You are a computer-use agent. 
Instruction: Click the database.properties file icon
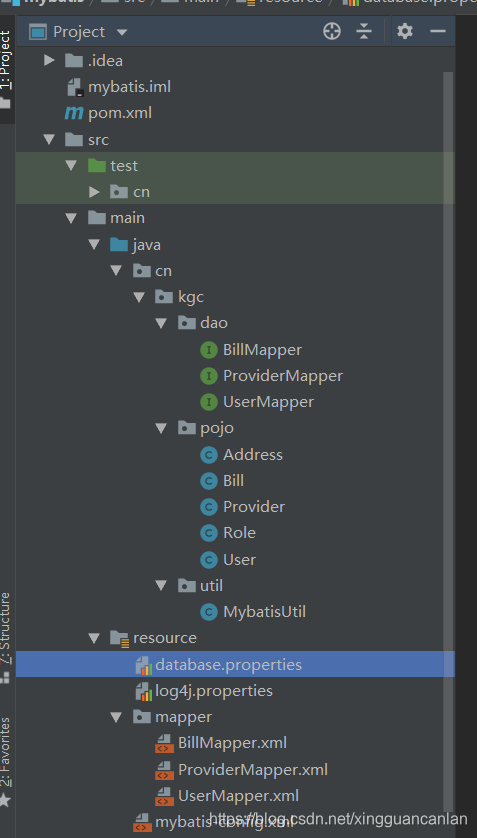(144, 665)
